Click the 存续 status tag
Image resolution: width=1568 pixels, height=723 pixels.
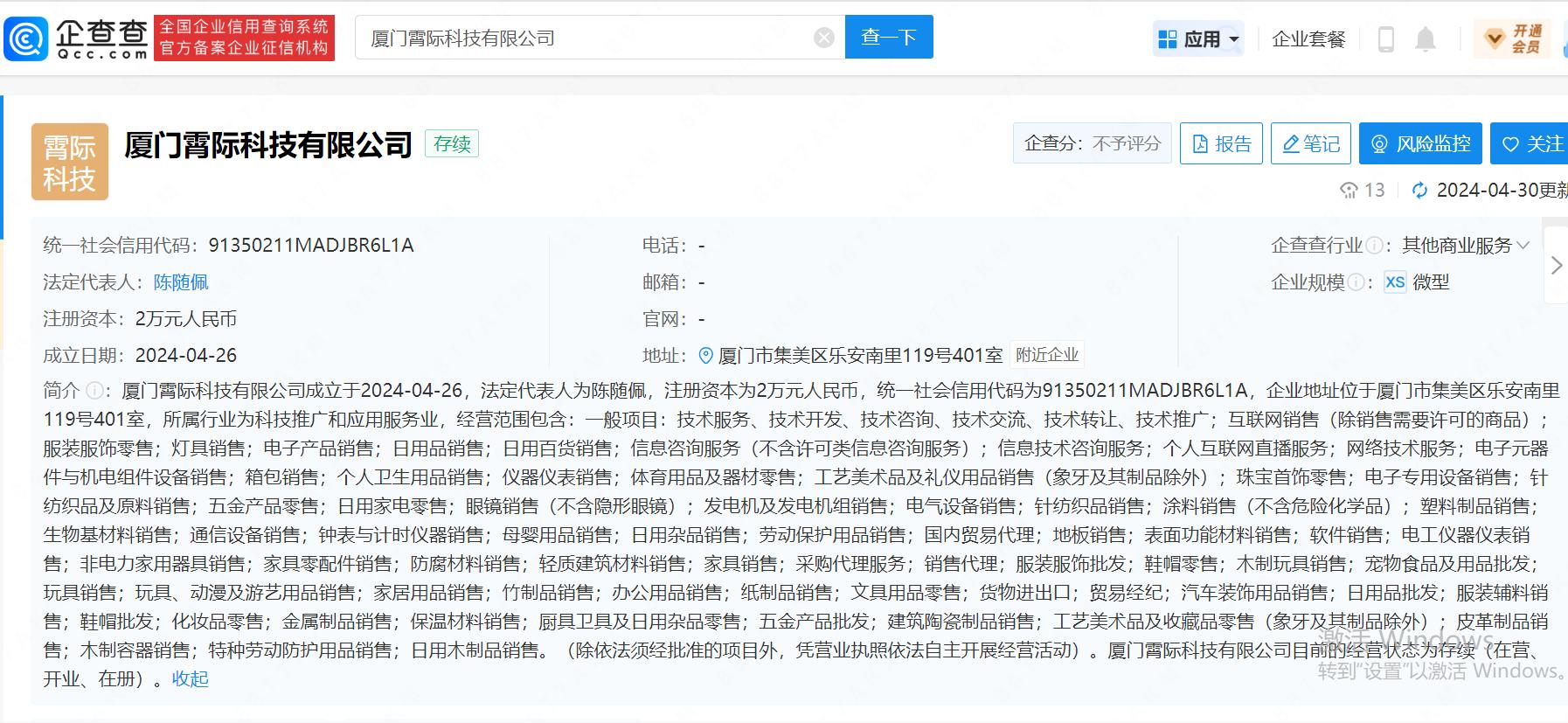coord(452,143)
